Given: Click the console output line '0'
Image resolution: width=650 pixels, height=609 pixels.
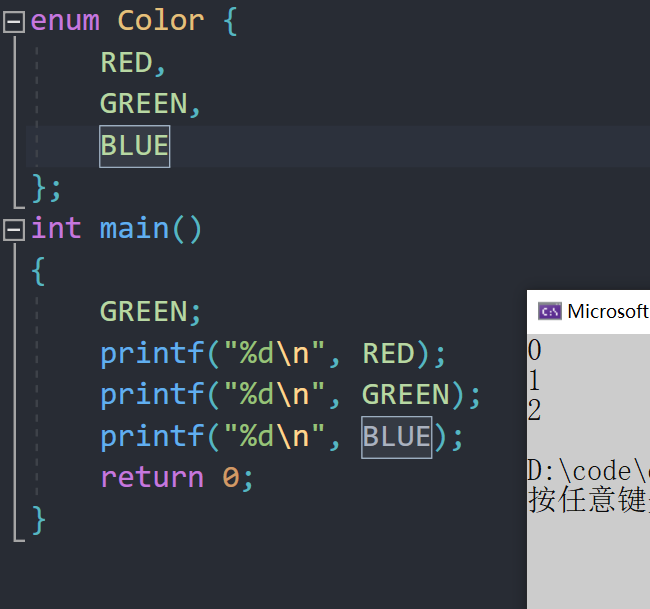Looking at the screenshot, I should pos(535,350).
